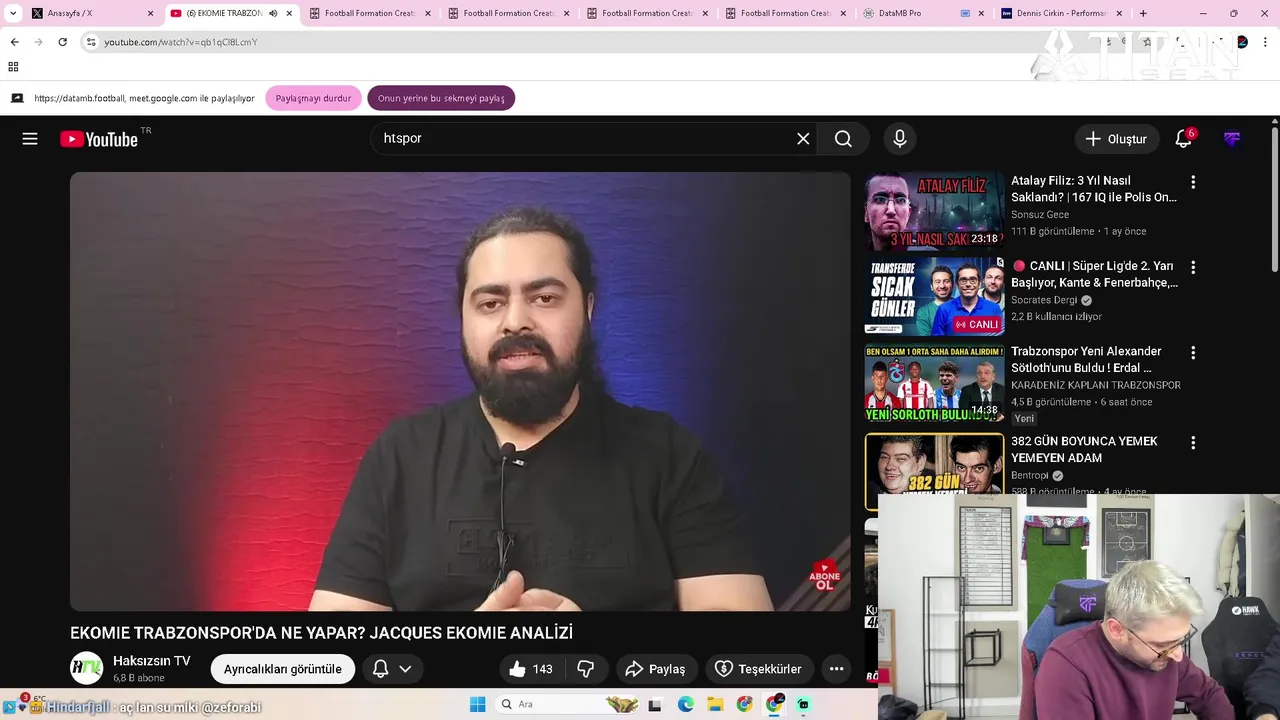Open options menu for the 382 GÜN video

click(1192, 442)
